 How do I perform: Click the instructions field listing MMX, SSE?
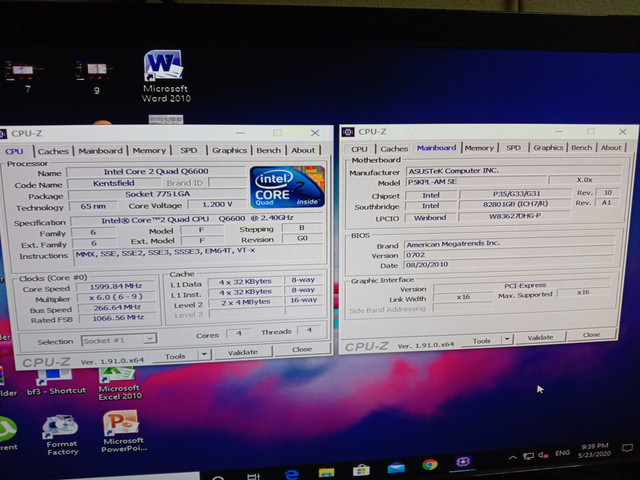tap(199, 259)
